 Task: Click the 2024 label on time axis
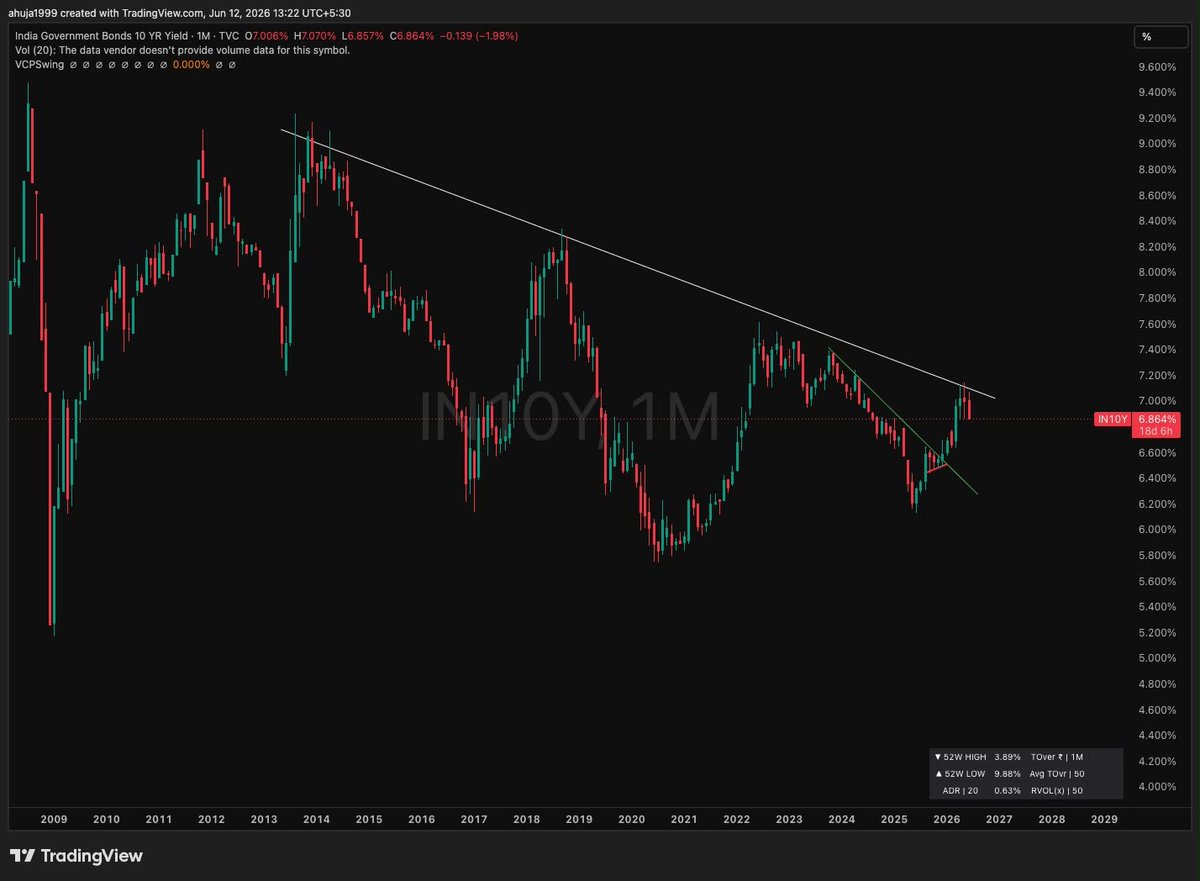841,819
